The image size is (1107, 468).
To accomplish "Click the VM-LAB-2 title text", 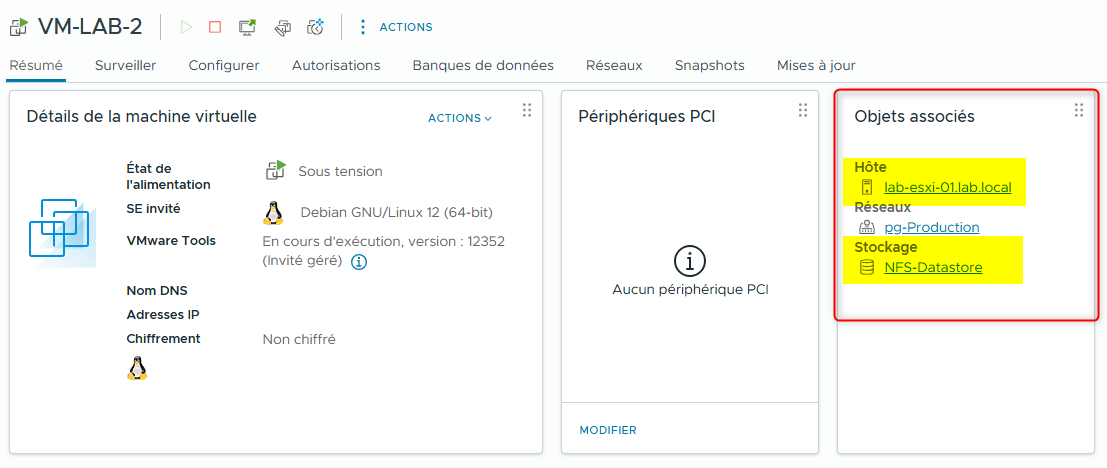I will point(90,27).
